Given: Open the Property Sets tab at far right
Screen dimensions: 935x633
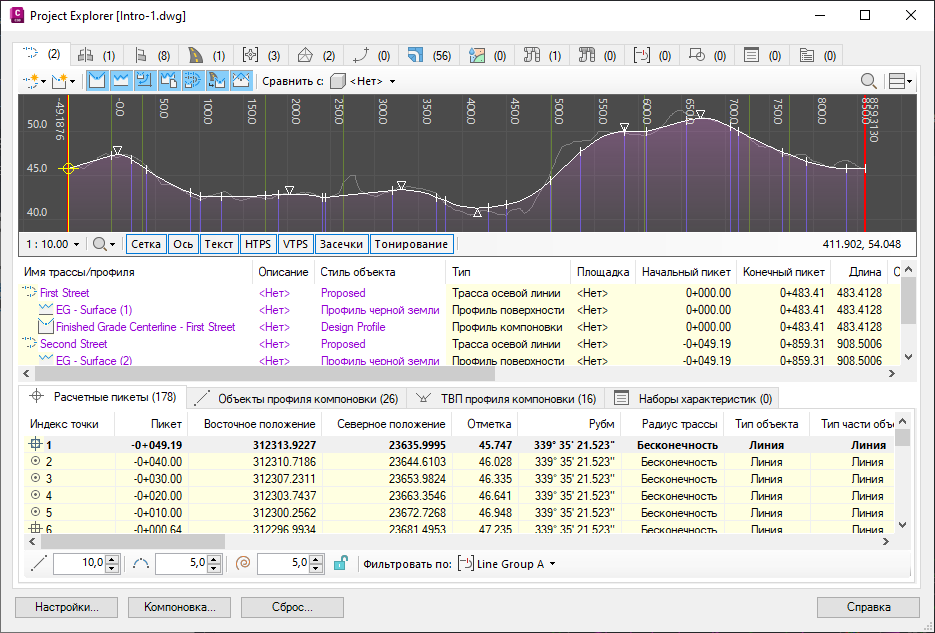Looking at the screenshot, I should tap(817, 55).
